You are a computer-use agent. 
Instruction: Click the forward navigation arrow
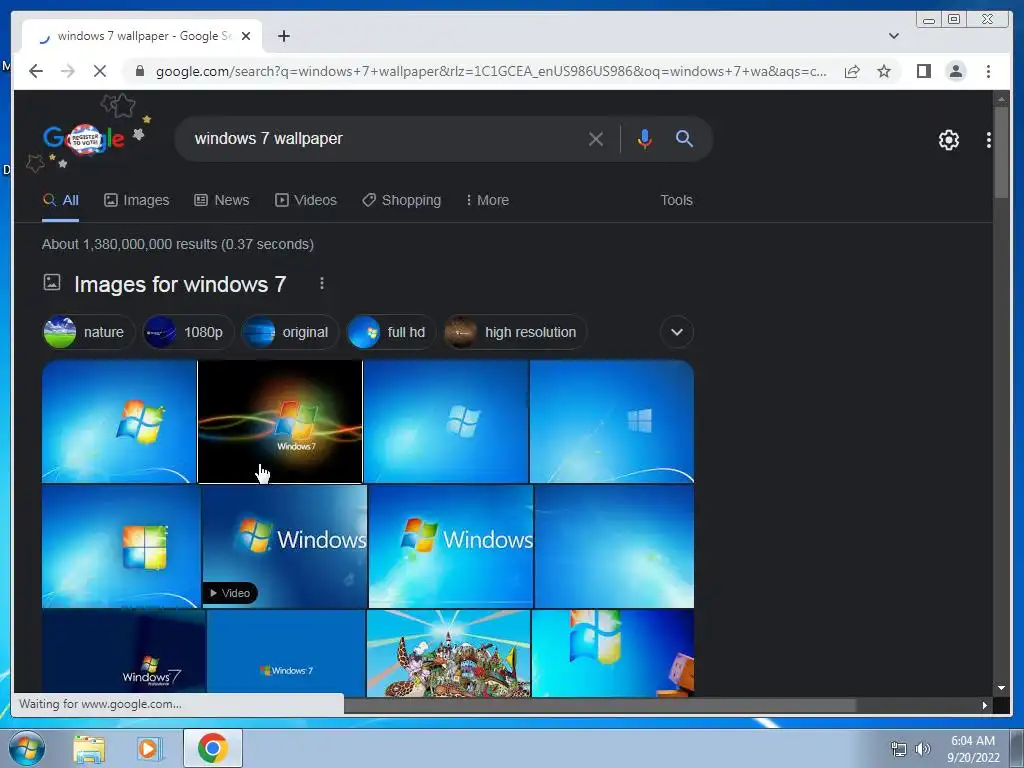(68, 71)
